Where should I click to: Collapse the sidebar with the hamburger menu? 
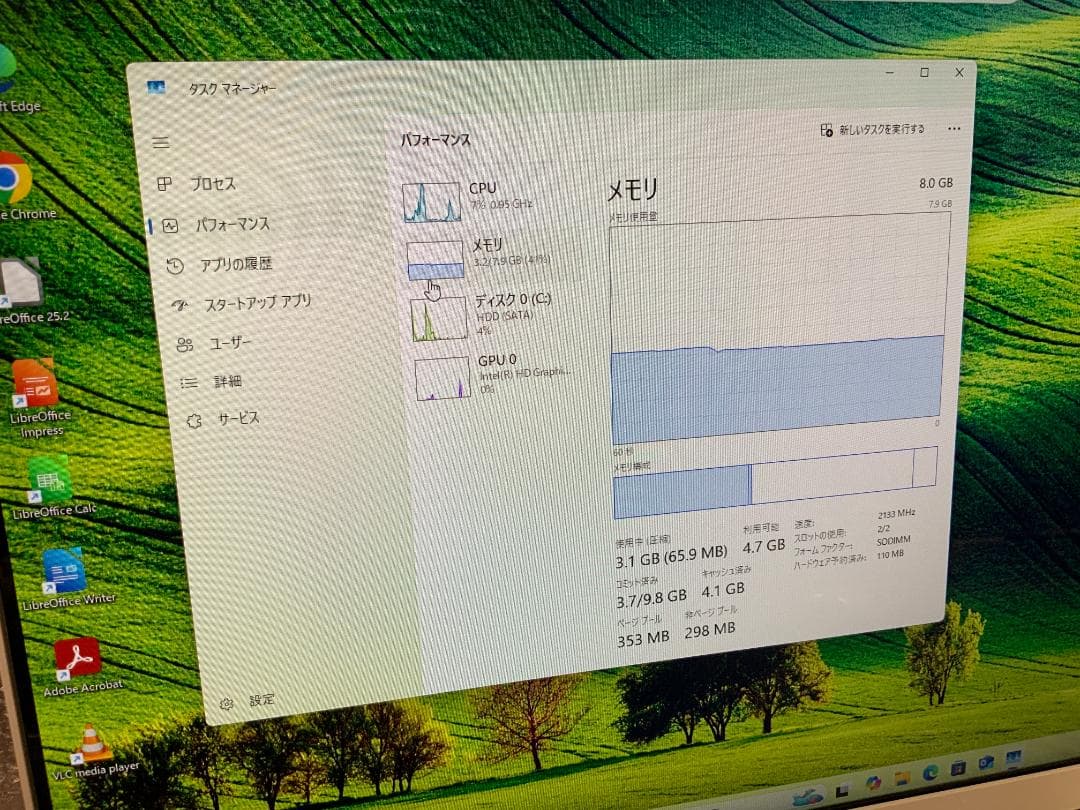point(161,141)
